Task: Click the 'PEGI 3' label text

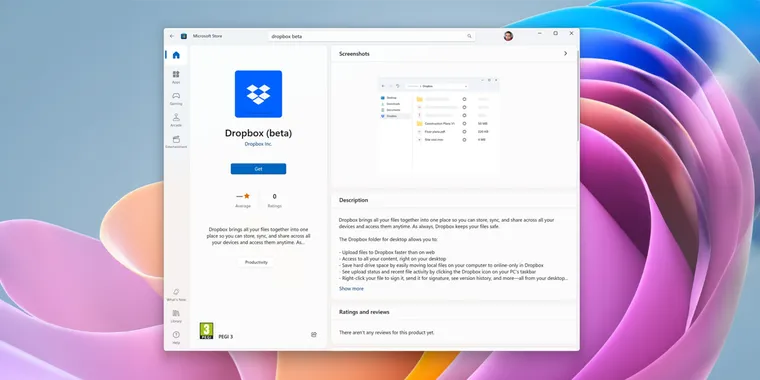Action: pos(225,336)
